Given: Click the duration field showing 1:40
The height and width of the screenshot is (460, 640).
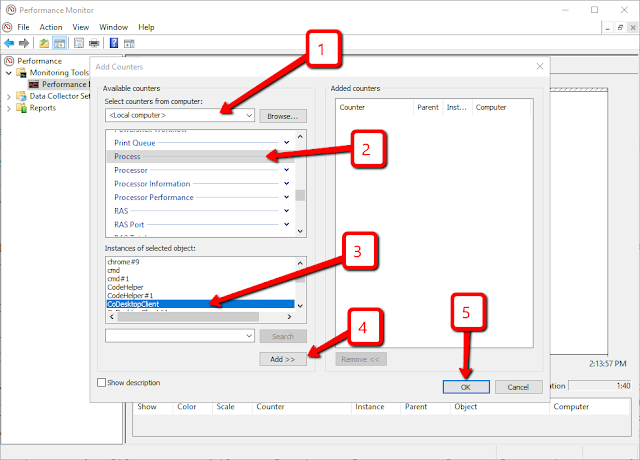Looking at the screenshot, I should tap(600, 386).
